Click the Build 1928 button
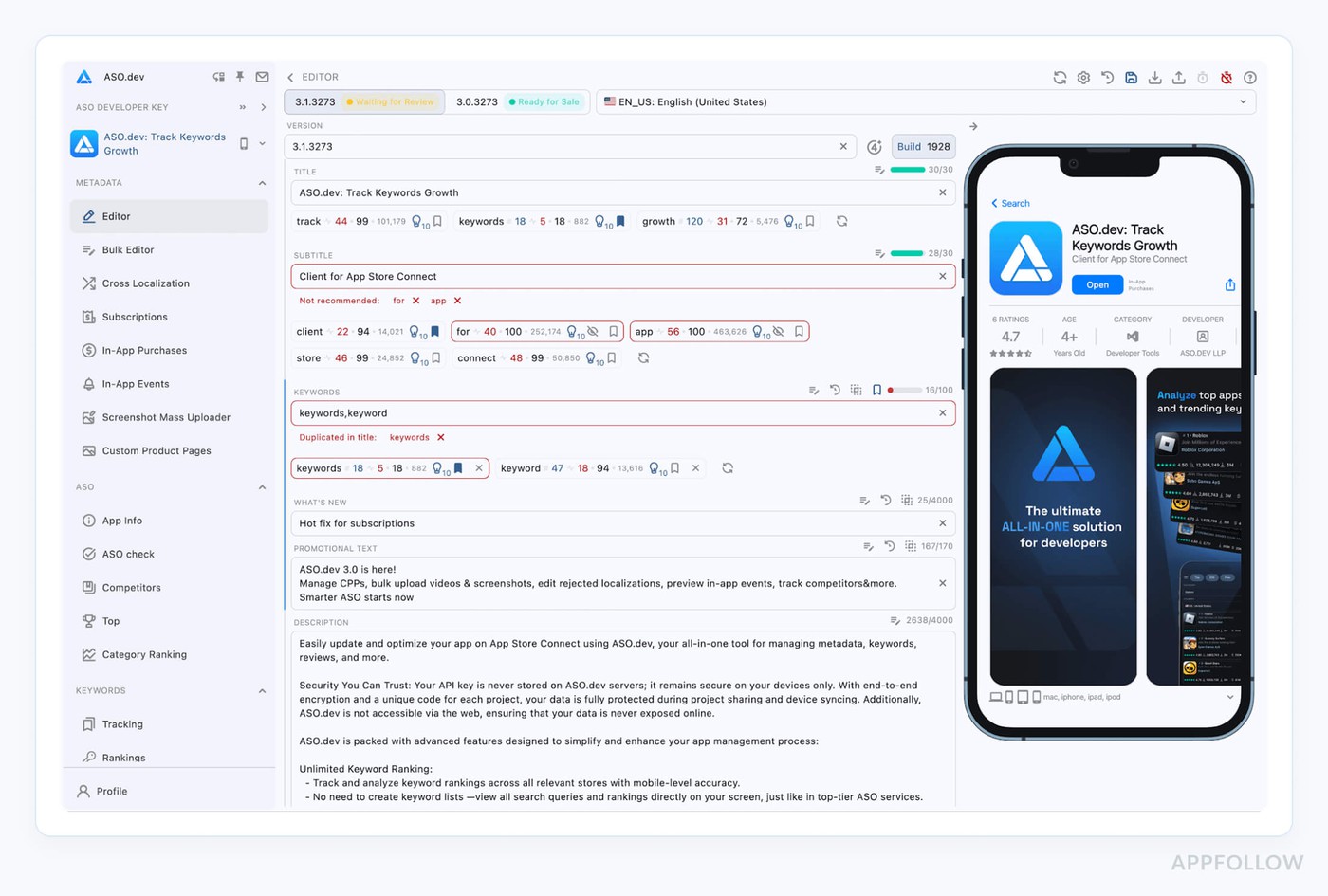This screenshot has width=1328, height=896. pos(923,147)
